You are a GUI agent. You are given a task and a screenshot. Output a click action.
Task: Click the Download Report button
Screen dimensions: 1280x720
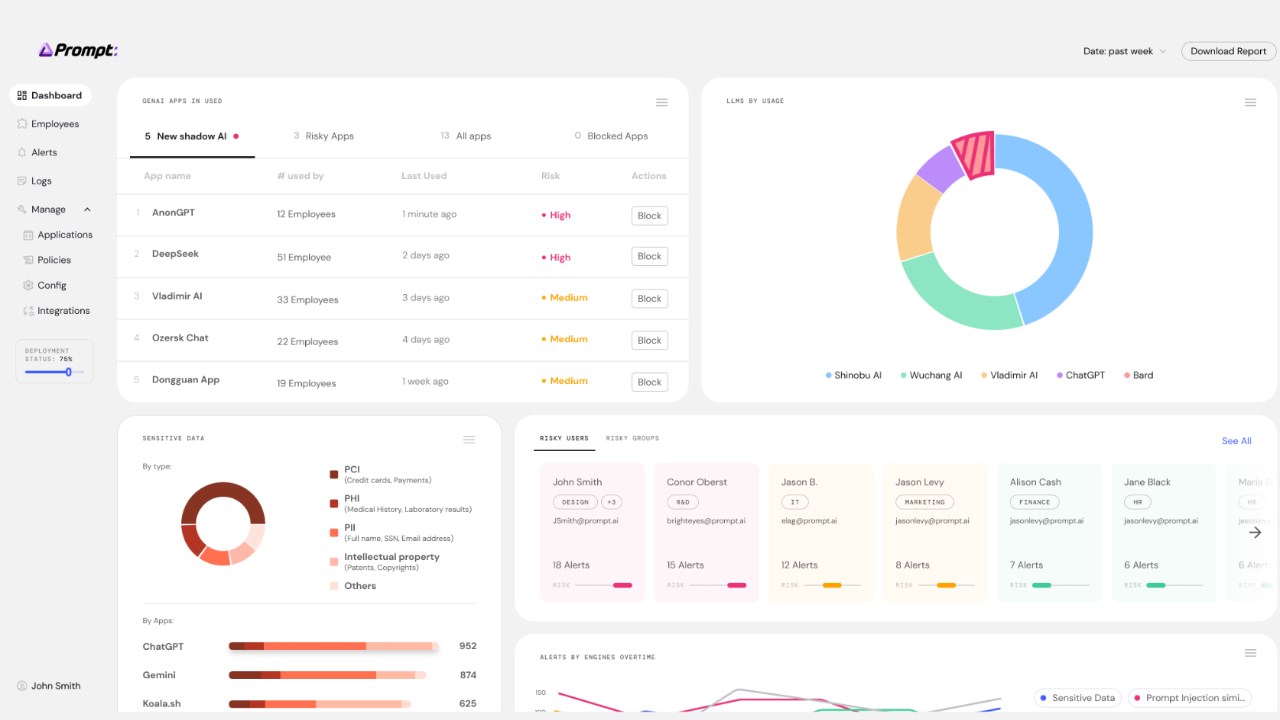(1228, 51)
